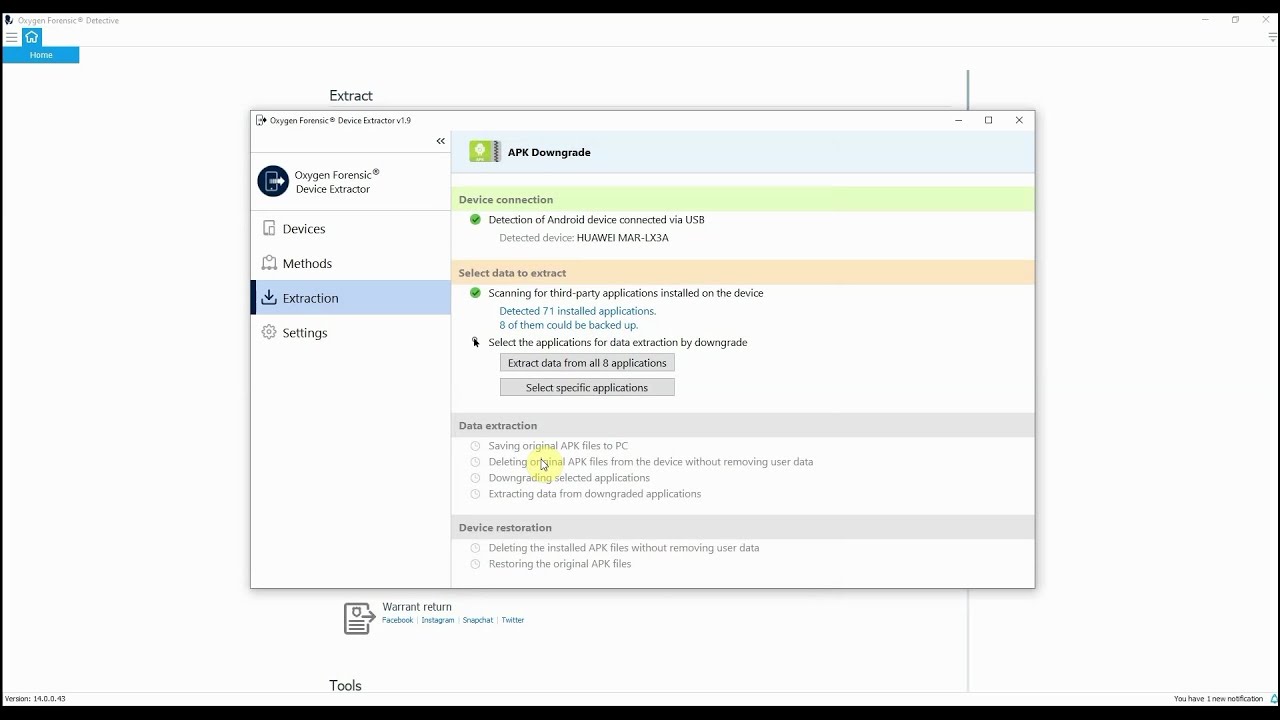Click 'Restoring the original APK files' text
1280x720 pixels.
coord(560,564)
